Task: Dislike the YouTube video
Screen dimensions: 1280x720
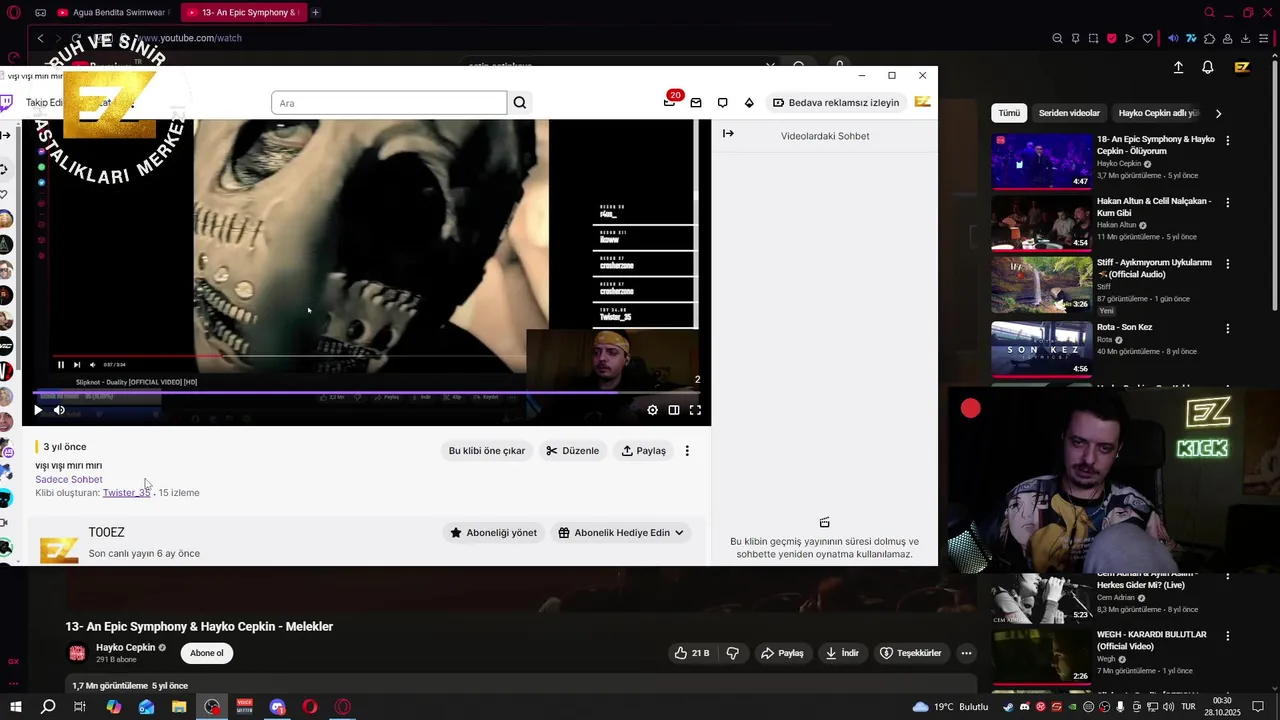Action: pyautogui.click(x=733, y=653)
